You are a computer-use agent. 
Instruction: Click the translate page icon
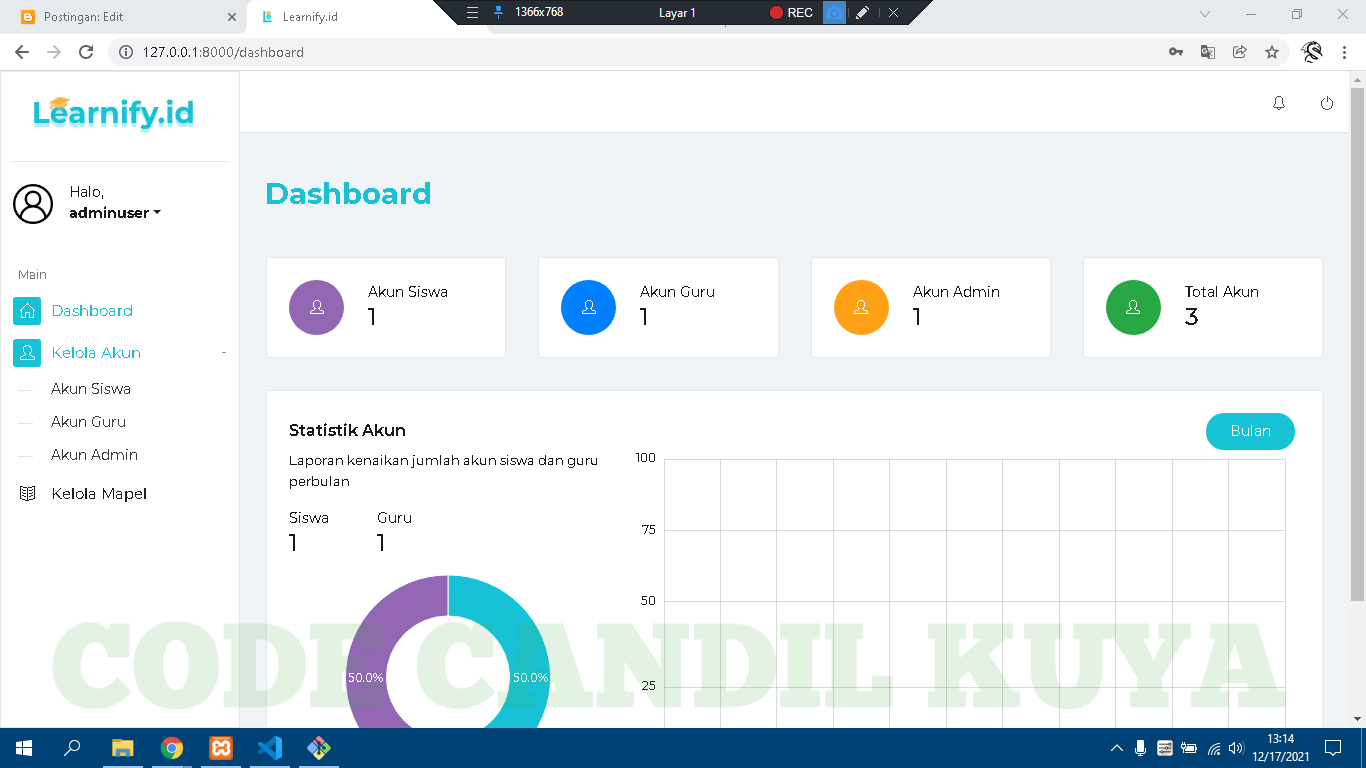click(1208, 52)
